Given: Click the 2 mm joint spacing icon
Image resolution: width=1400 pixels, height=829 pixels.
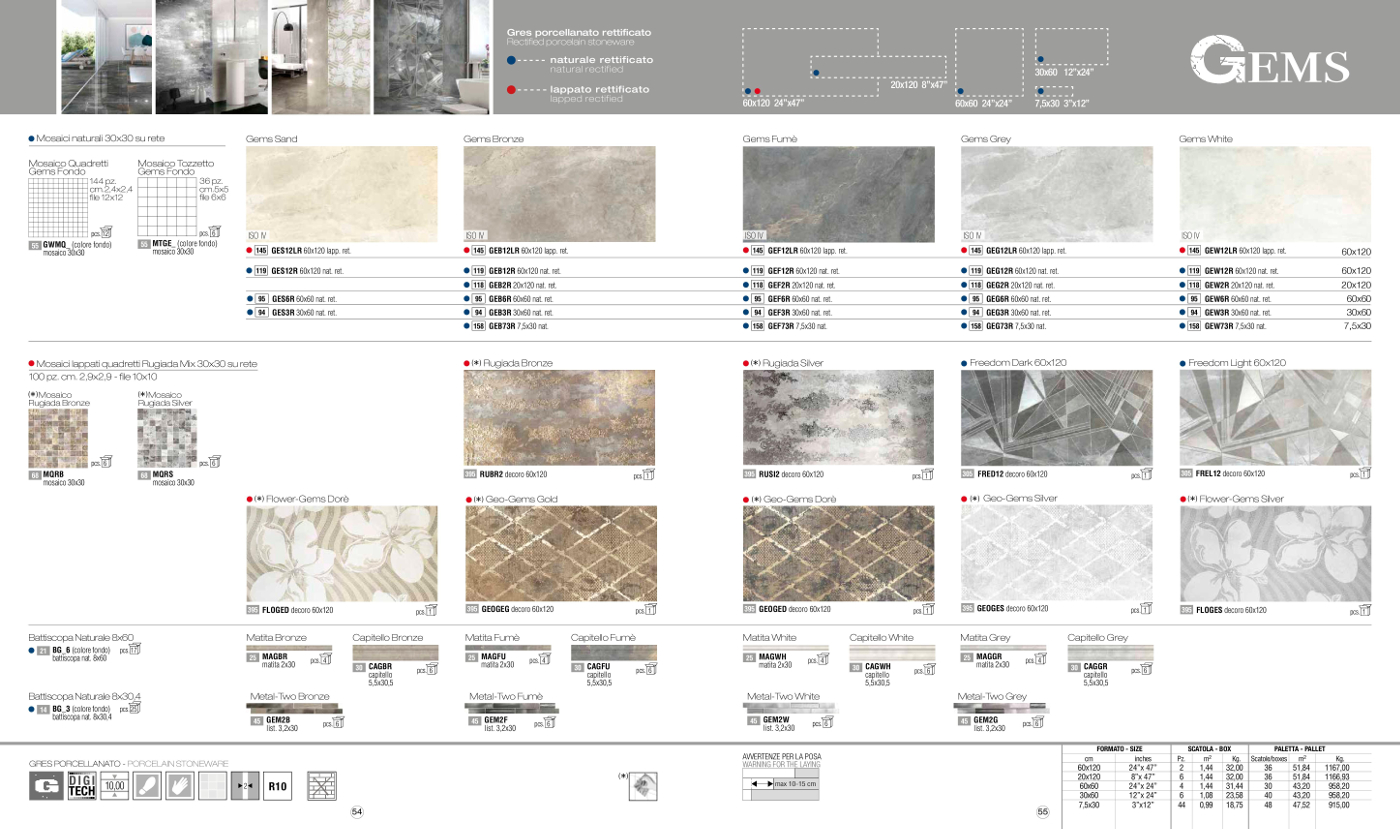Looking at the screenshot, I should (246, 787).
